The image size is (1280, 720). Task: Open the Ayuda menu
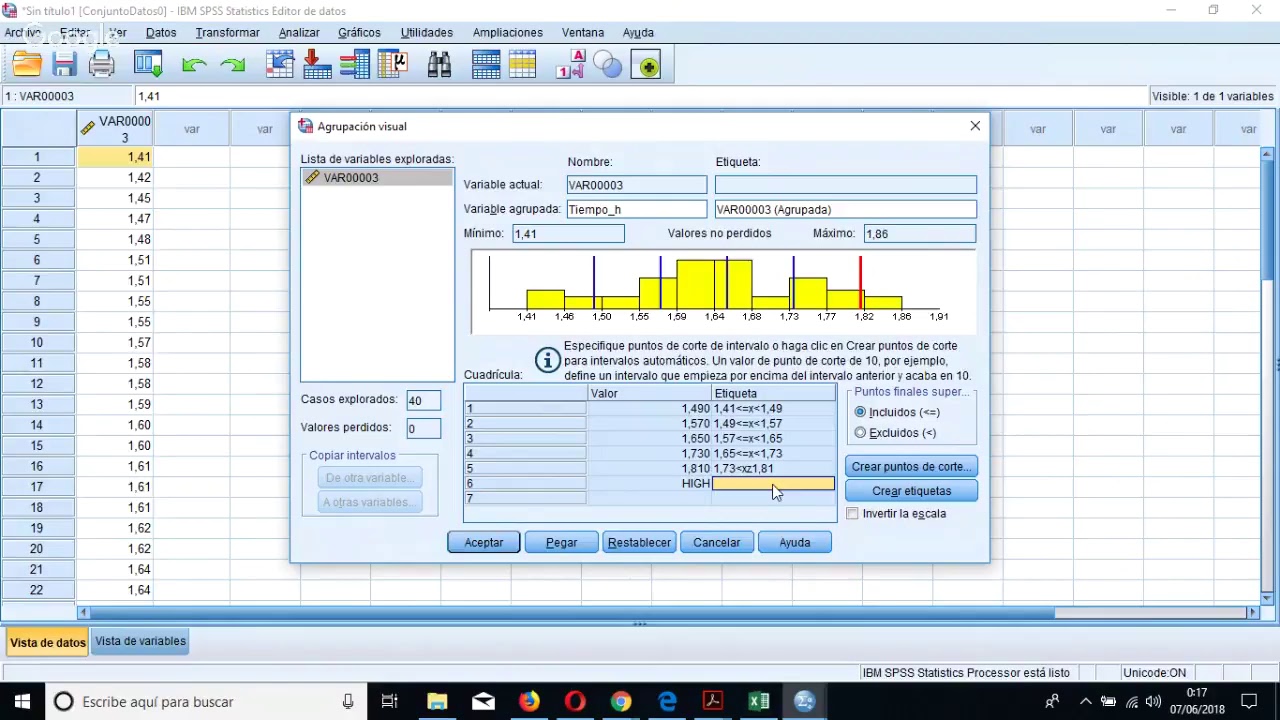tap(638, 33)
